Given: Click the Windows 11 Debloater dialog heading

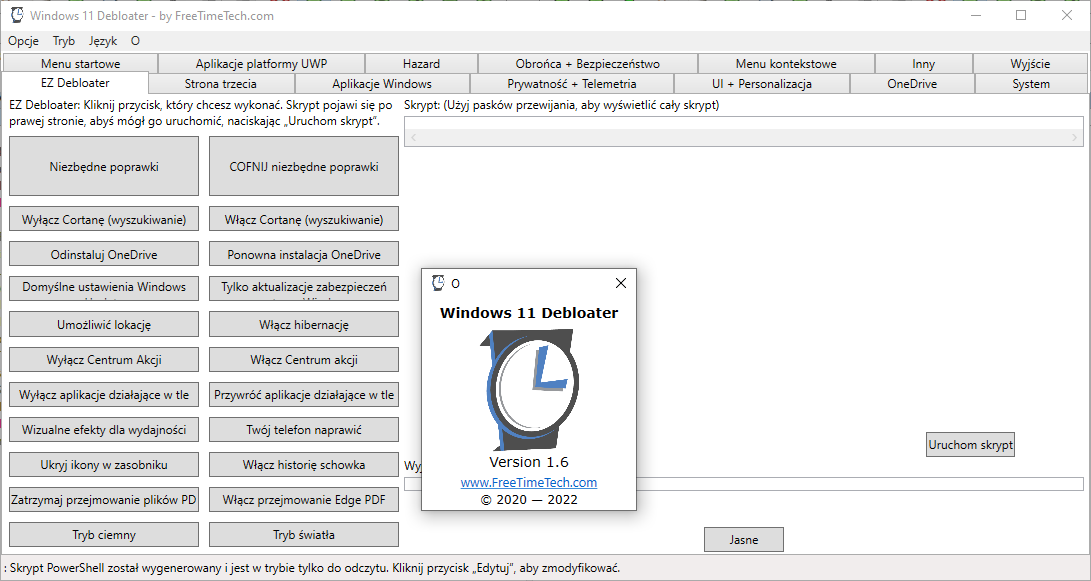Looking at the screenshot, I should pos(529,312).
